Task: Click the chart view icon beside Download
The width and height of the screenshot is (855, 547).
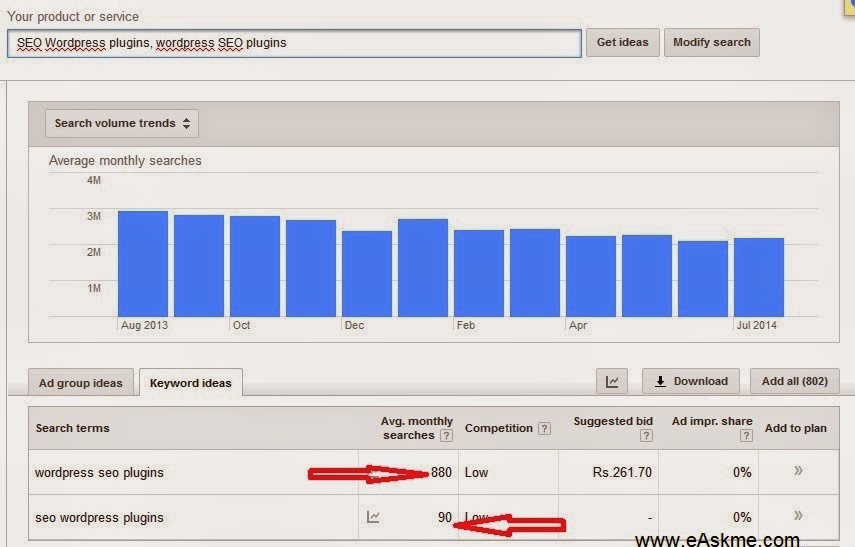Action: pyautogui.click(x=612, y=381)
